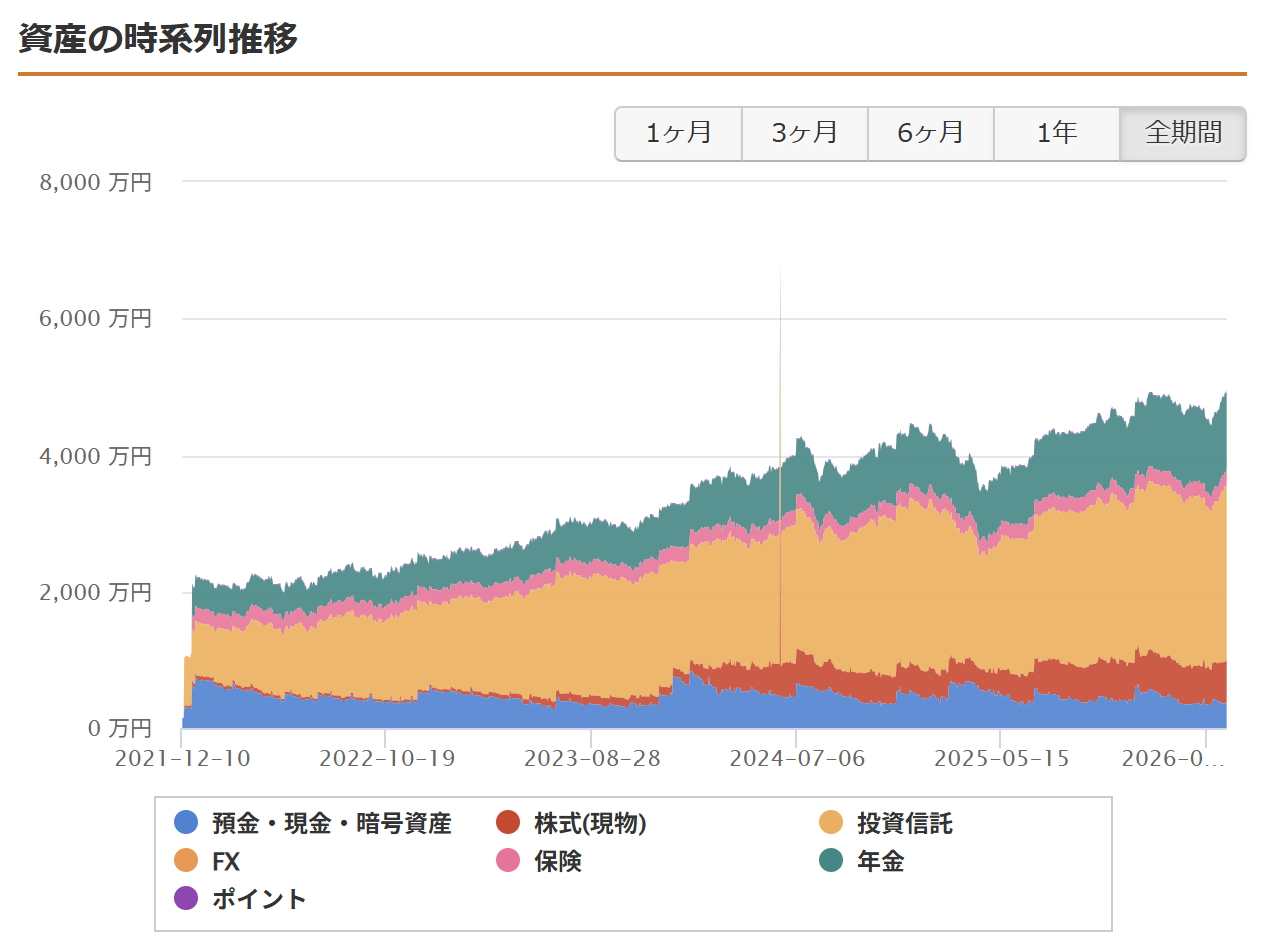The image size is (1272, 944).
Task: Click the pink 保険 legend circle
Action: pos(509,861)
